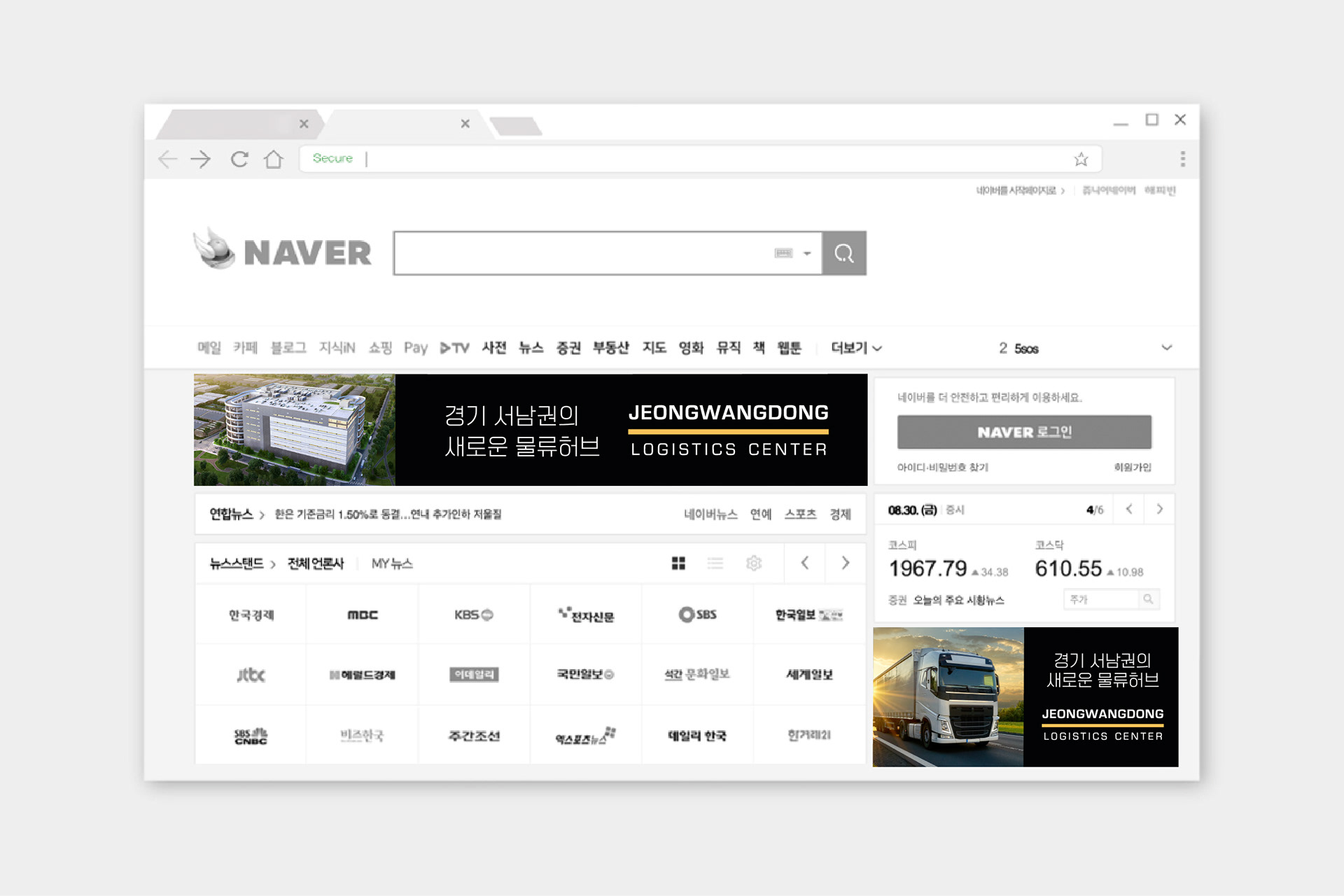Expand the search history dropdown arrow

click(807, 253)
